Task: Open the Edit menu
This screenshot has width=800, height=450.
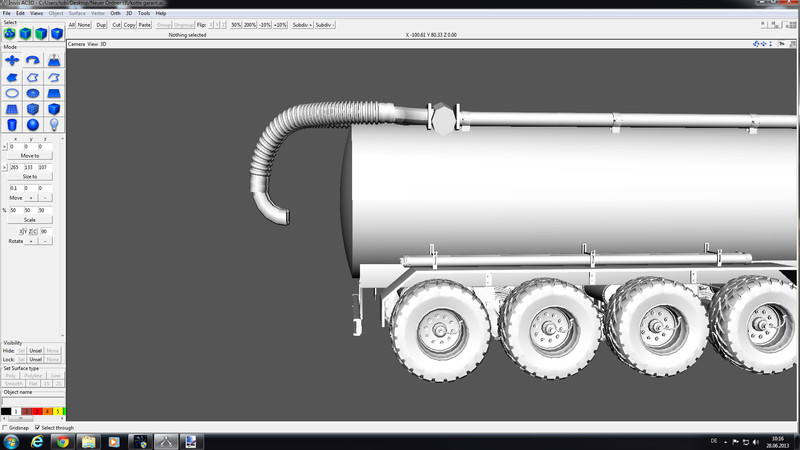Action: [20, 13]
